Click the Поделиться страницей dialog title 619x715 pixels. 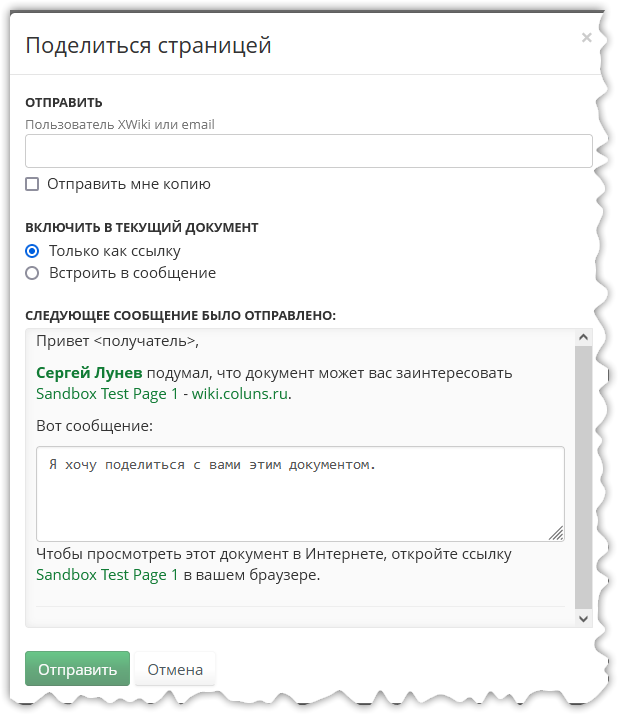tap(148, 45)
